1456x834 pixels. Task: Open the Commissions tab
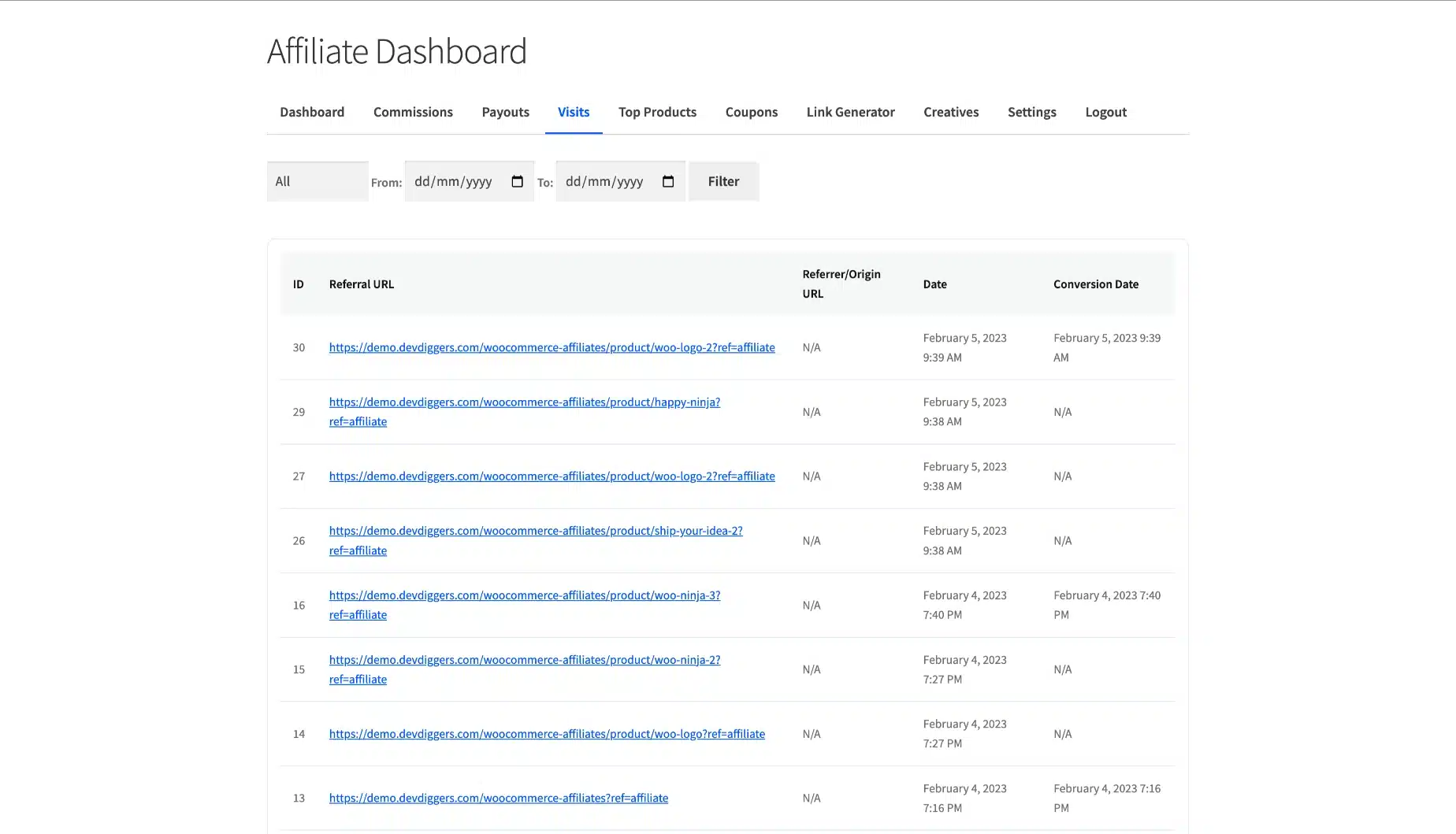tap(413, 112)
